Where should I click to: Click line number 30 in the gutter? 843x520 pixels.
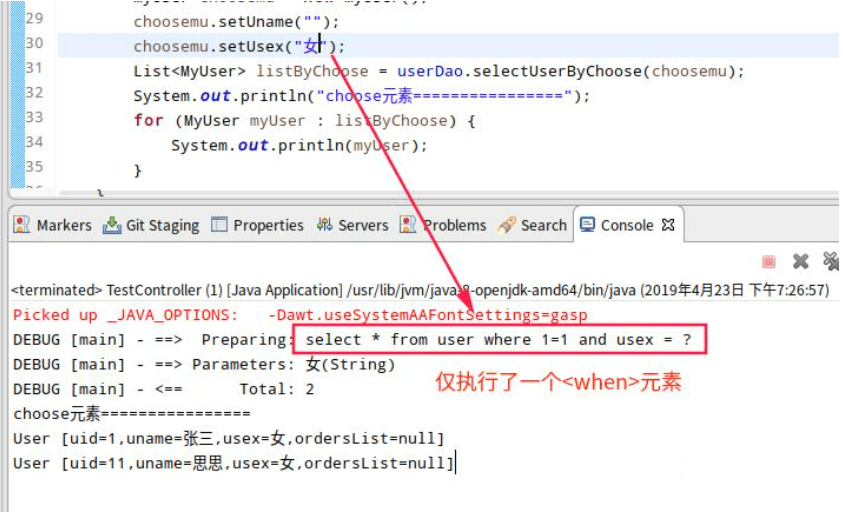[34, 43]
